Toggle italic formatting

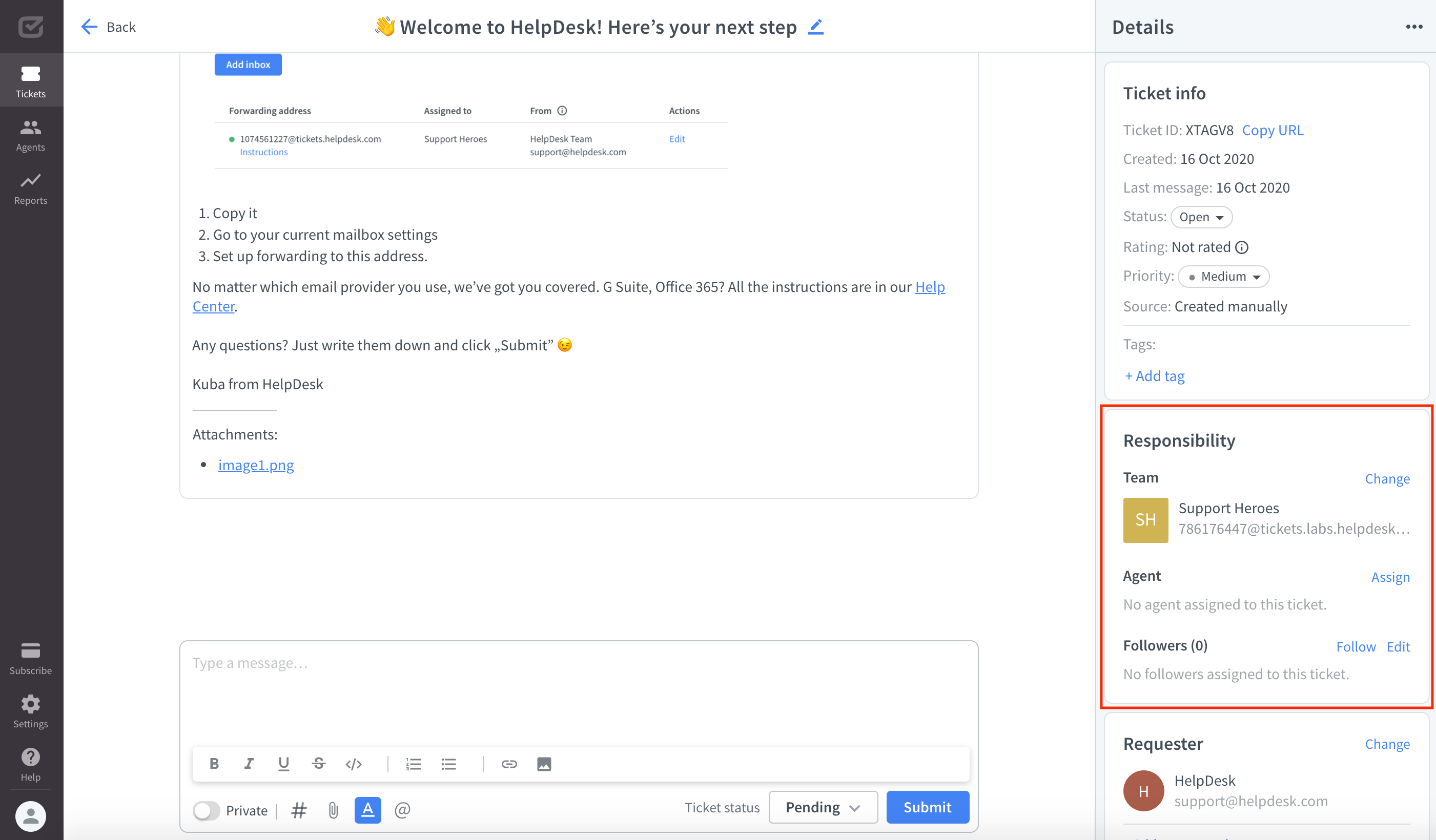click(x=249, y=764)
